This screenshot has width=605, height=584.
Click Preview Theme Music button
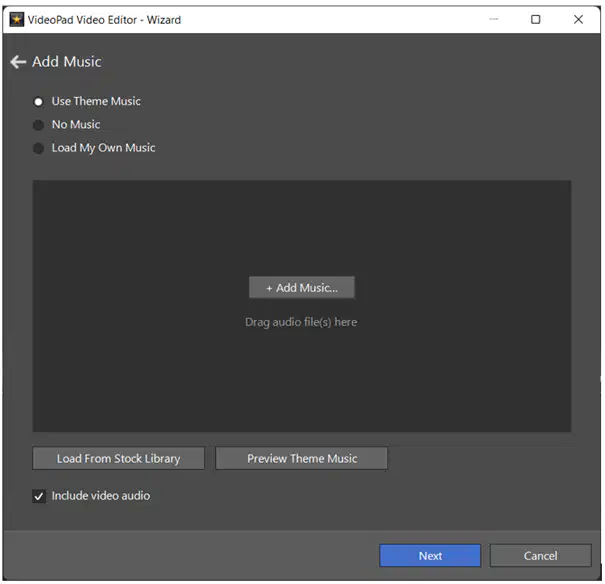[302, 458]
